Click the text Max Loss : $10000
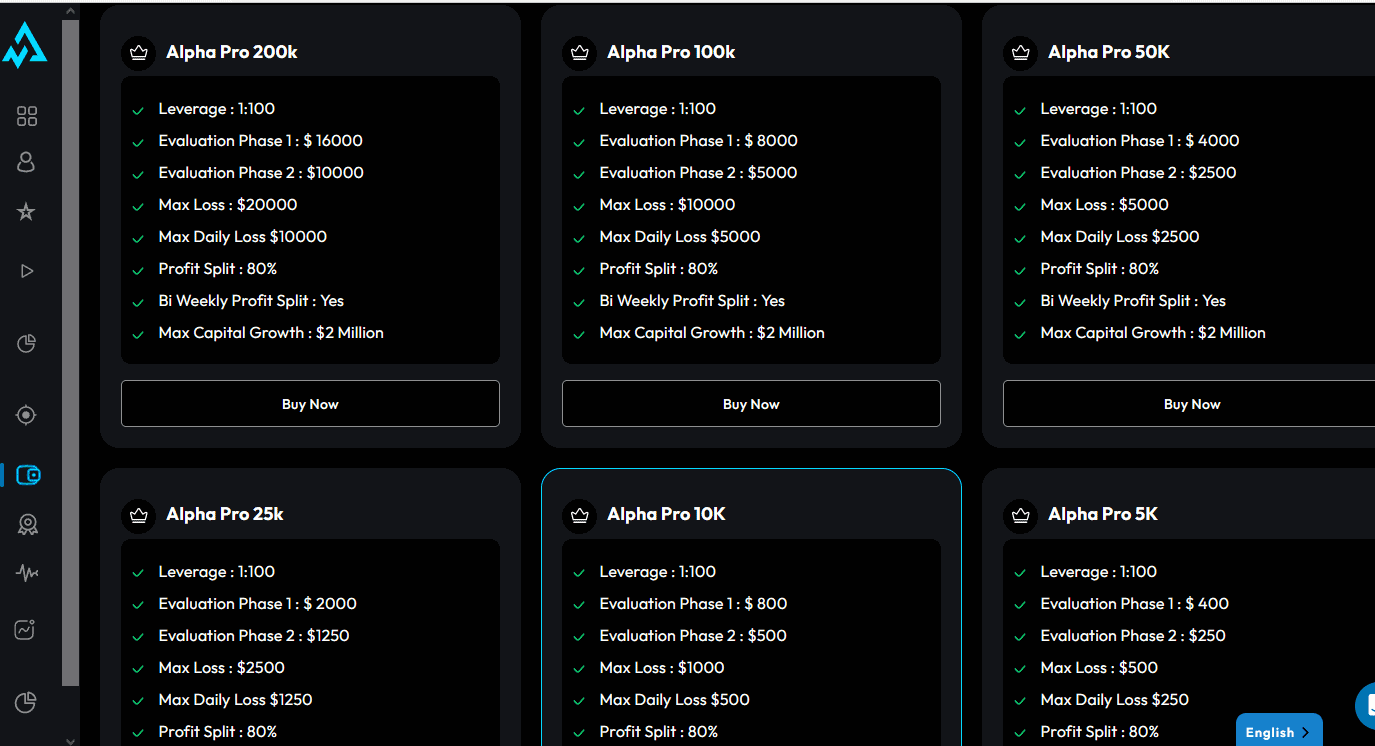Viewport: 1375px width, 746px height. (x=667, y=205)
